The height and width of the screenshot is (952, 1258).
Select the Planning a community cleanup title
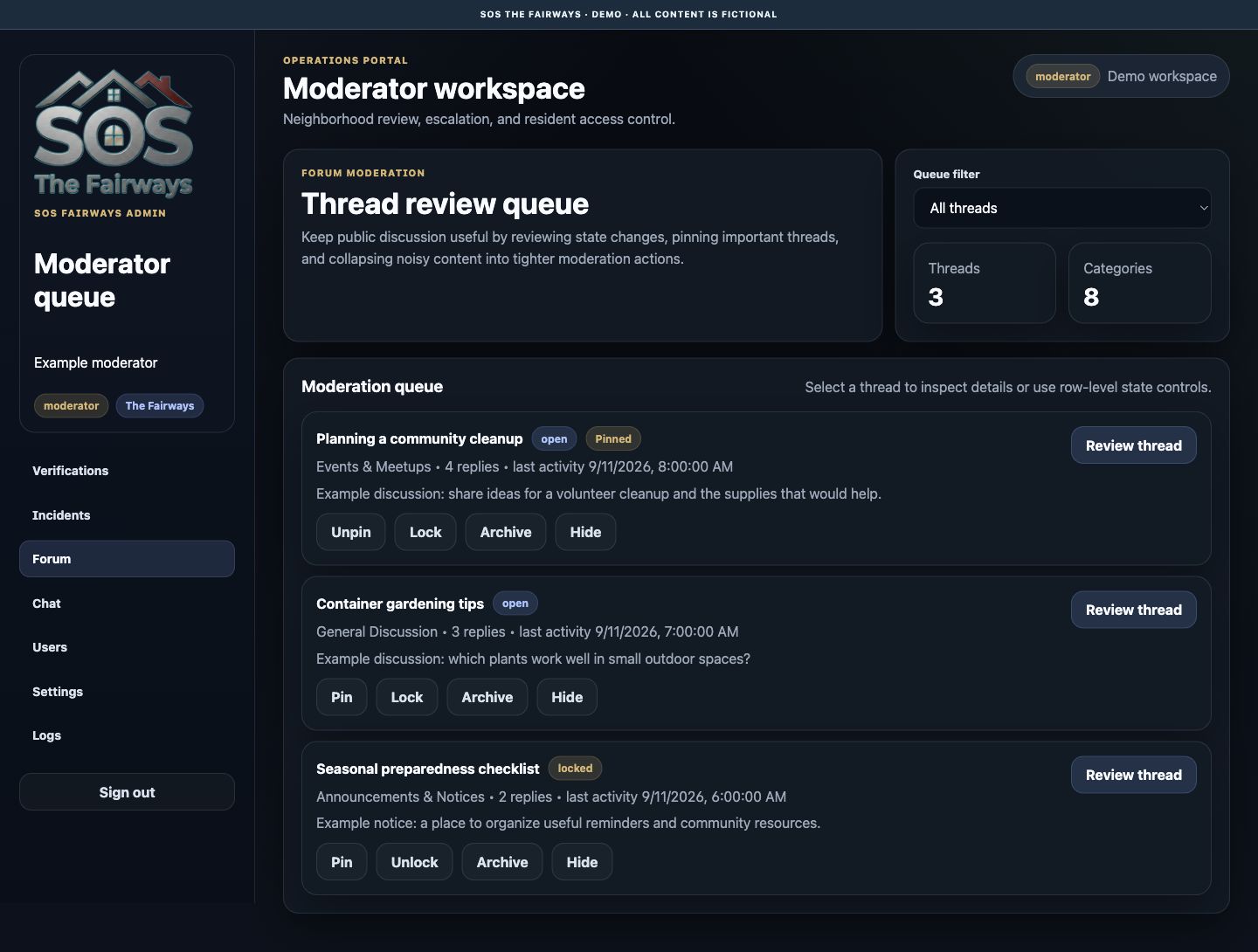click(419, 438)
